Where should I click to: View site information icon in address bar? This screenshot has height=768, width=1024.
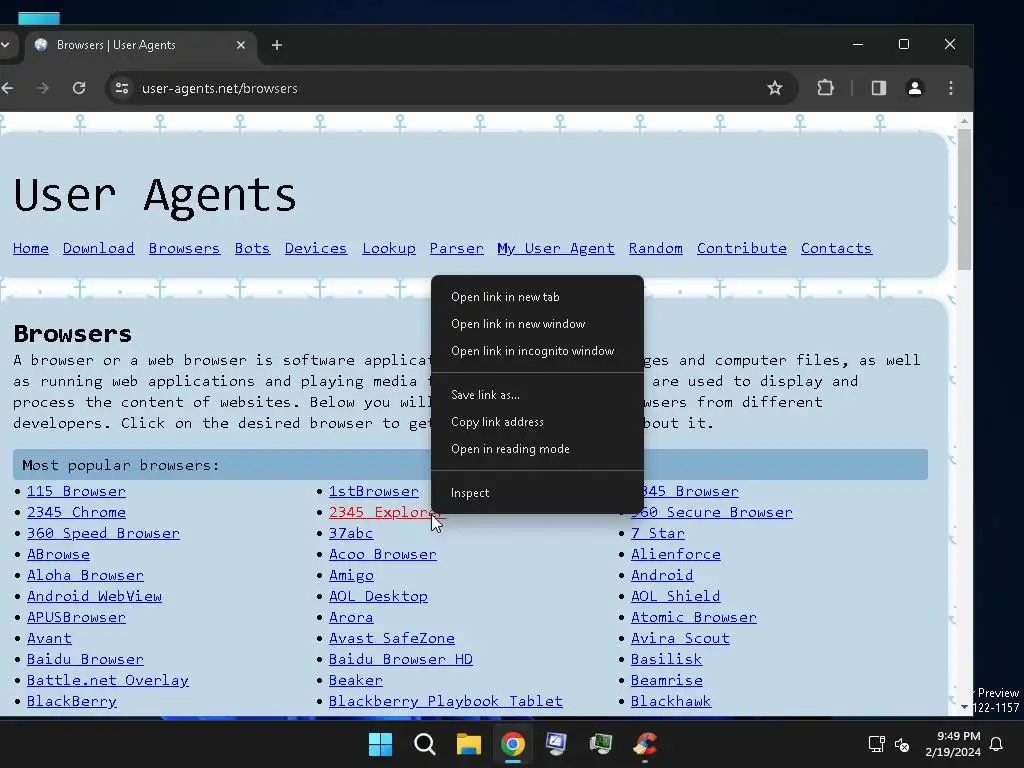pos(122,88)
